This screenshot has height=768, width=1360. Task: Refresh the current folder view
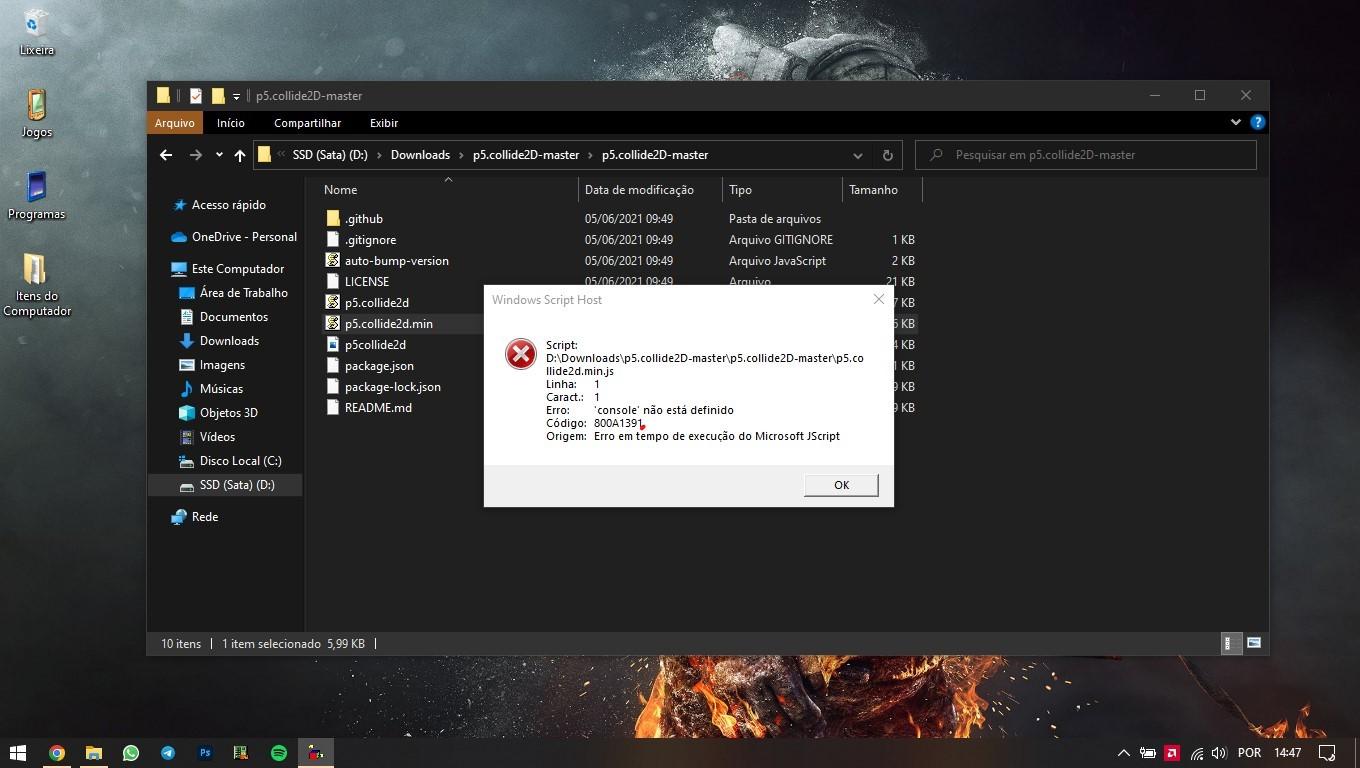click(887, 155)
